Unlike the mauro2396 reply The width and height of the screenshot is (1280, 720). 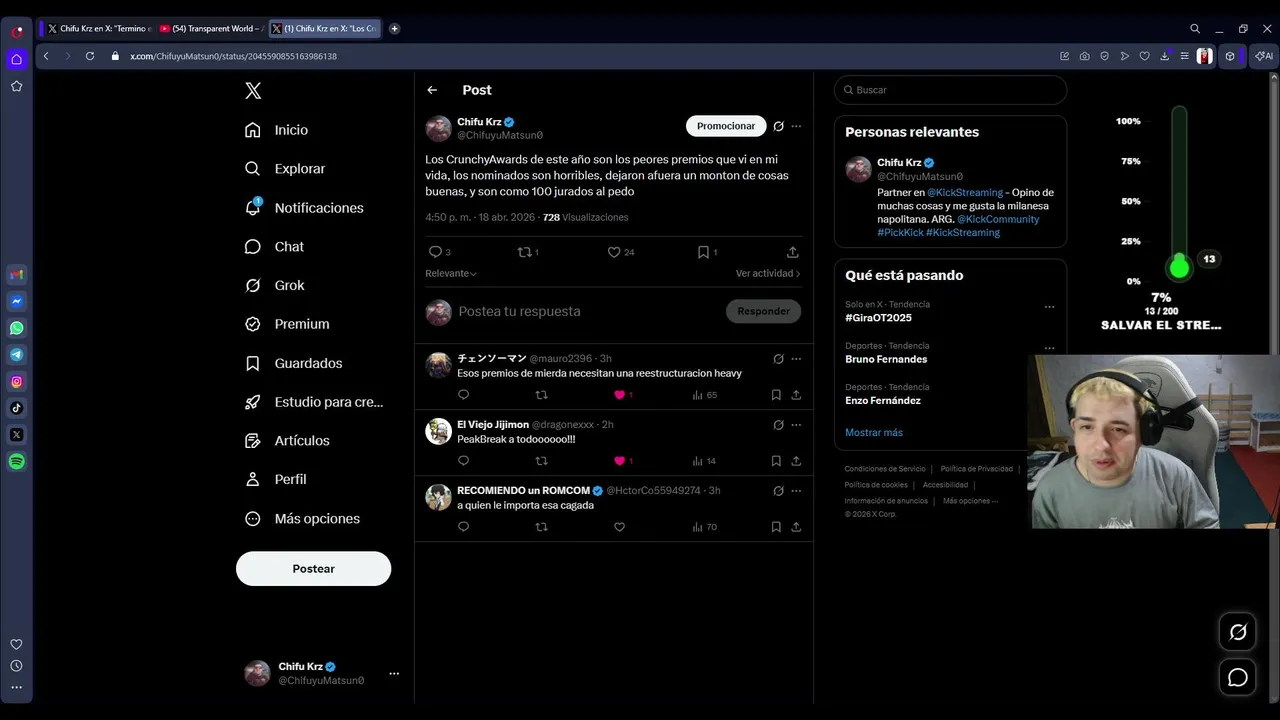pyautogui.click(x=619, y=395)
